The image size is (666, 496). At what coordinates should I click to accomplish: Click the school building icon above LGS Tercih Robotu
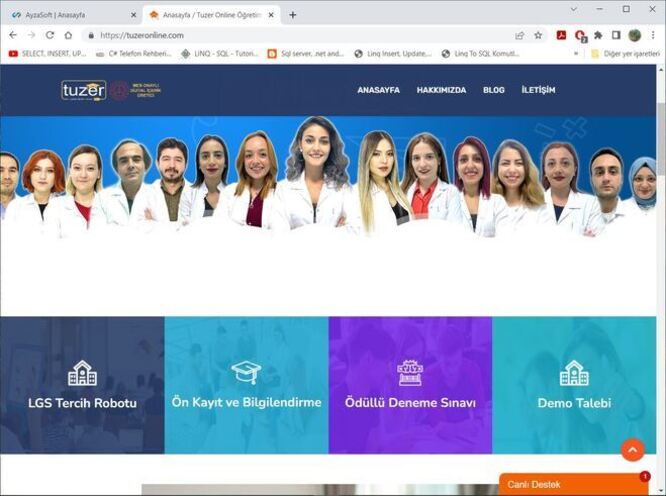pos(82,373)
